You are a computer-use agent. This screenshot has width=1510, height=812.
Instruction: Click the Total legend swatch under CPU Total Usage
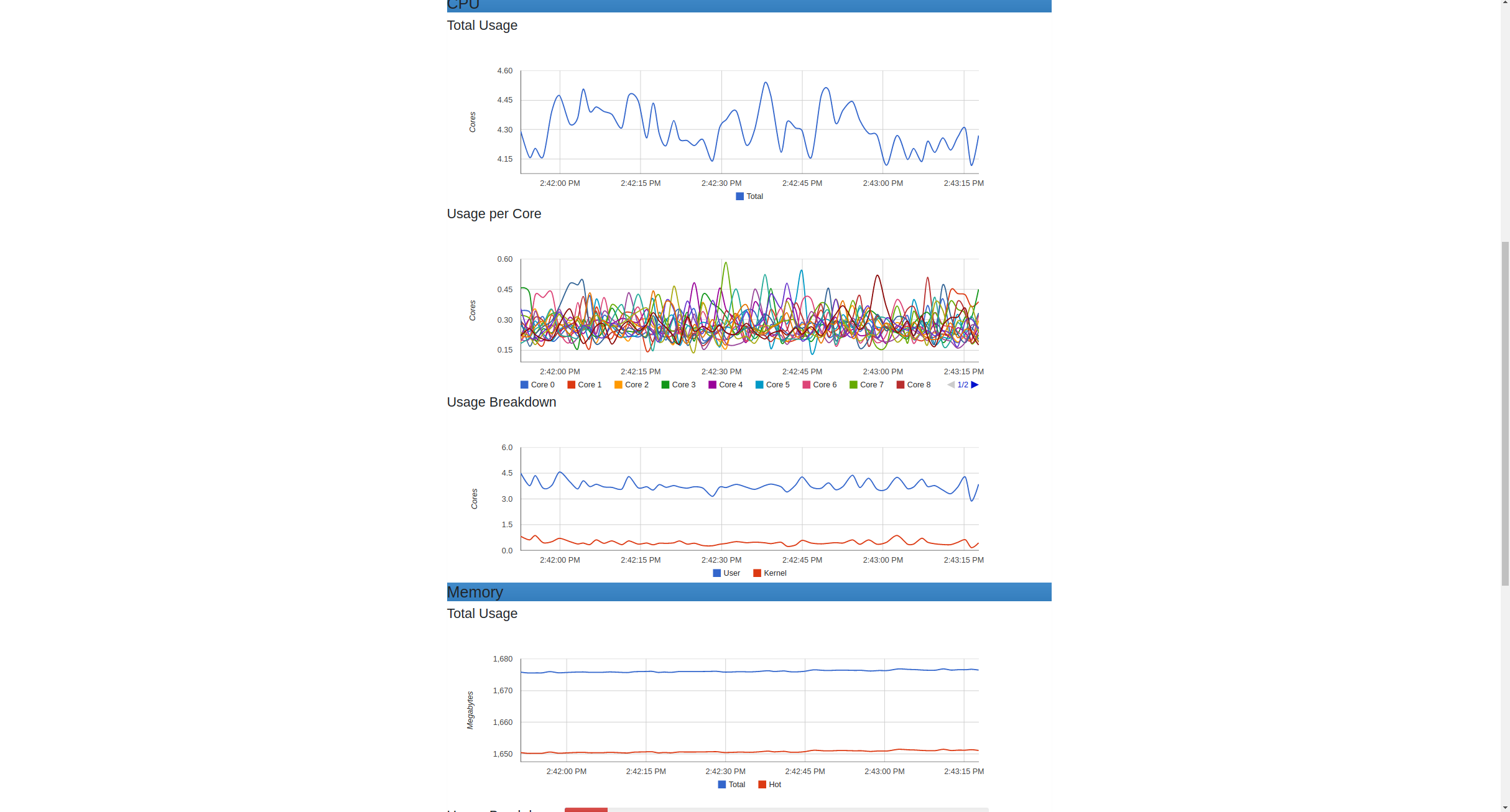(x=739, y=196)
